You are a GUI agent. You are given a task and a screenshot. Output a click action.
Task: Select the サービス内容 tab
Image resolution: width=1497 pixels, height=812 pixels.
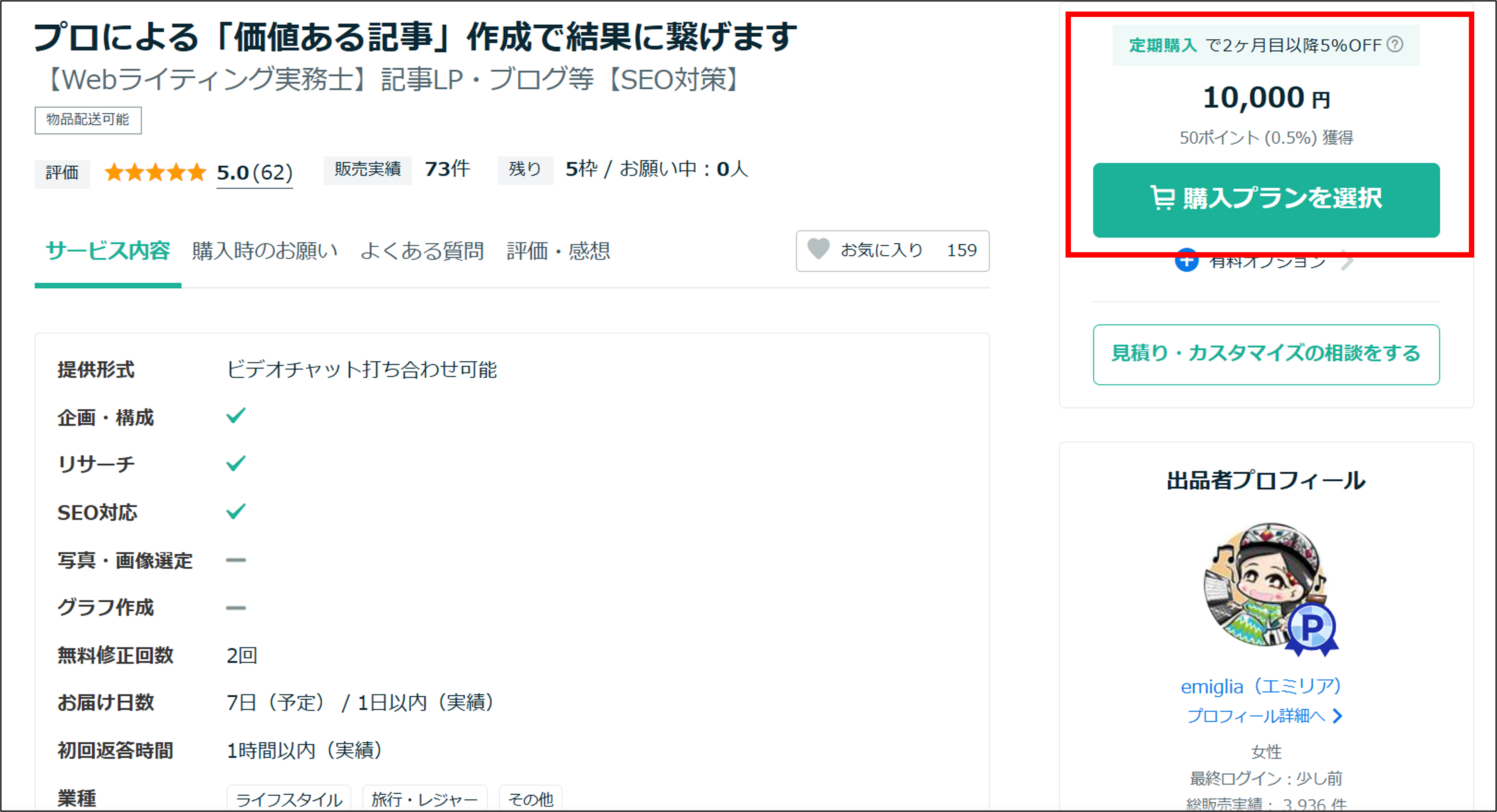tap(108, 251)
